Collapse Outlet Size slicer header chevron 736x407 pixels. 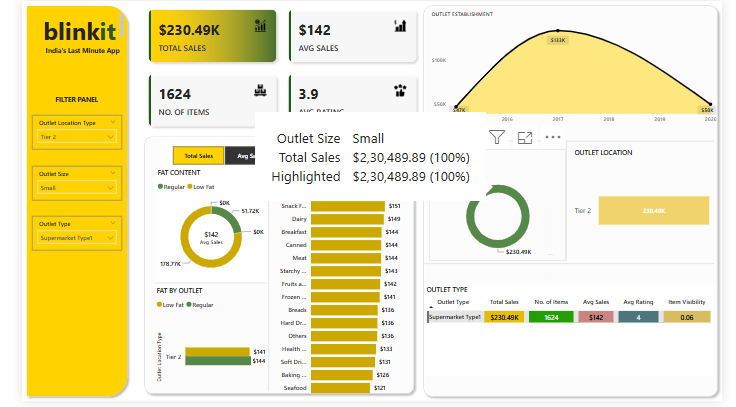(113, 173)
